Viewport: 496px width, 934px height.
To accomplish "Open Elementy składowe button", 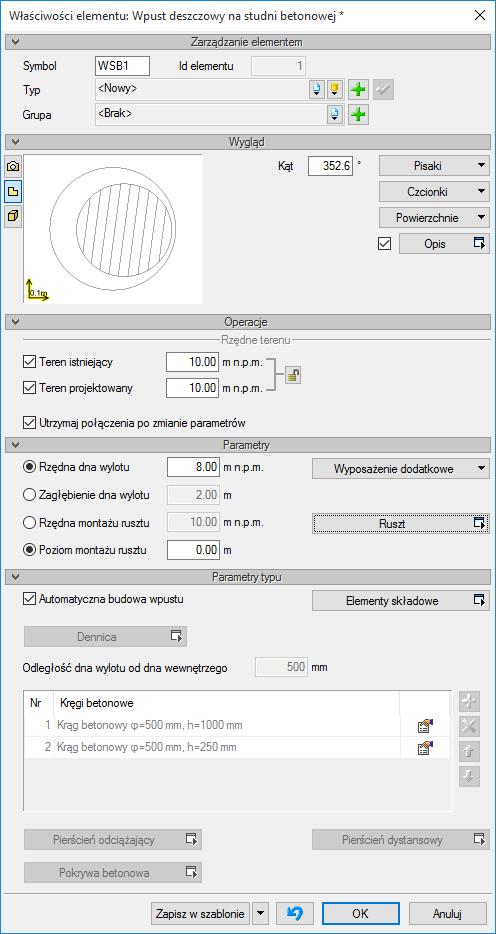I will [x=401, y=601].
